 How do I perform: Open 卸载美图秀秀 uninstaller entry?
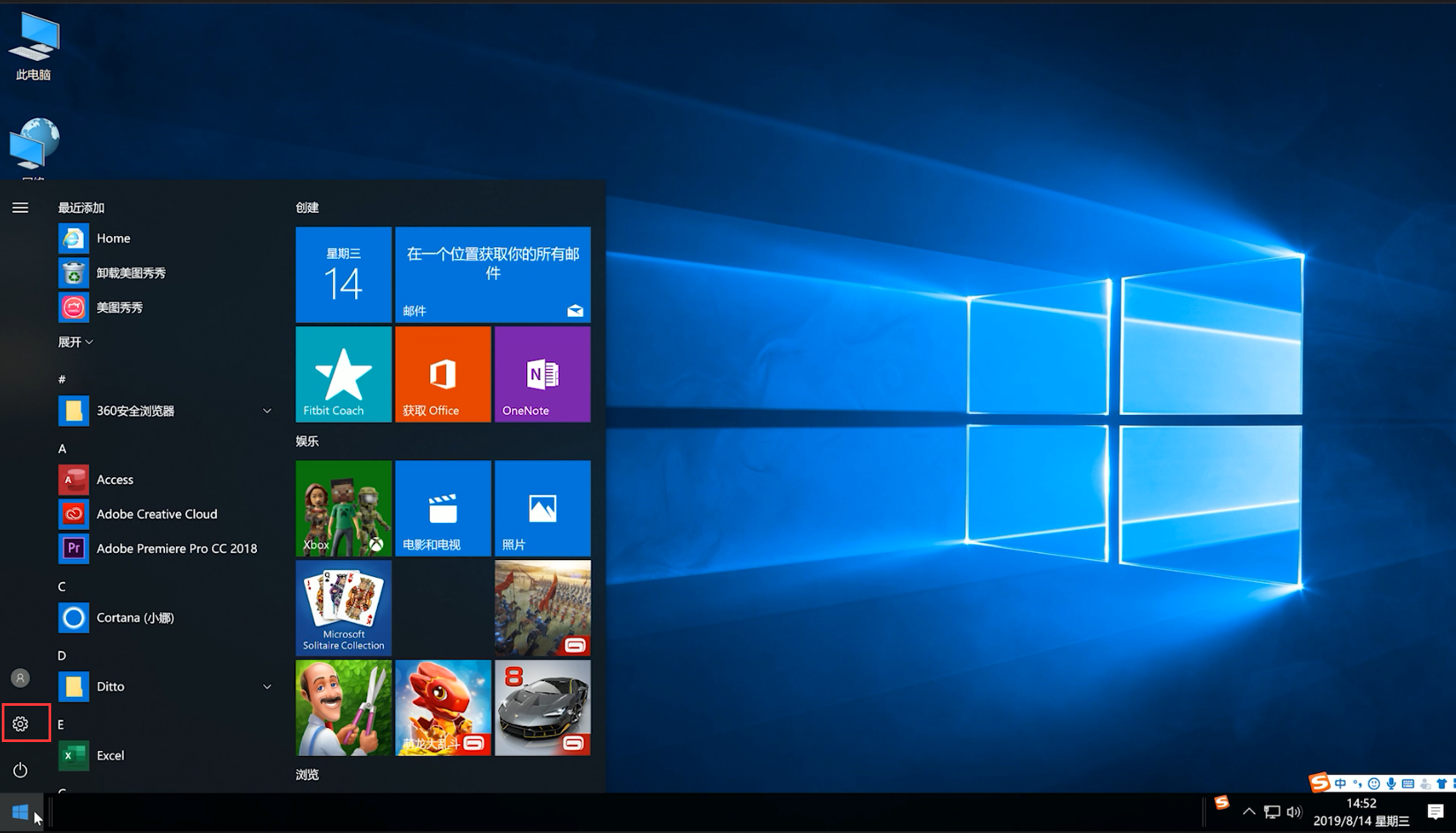165,273
